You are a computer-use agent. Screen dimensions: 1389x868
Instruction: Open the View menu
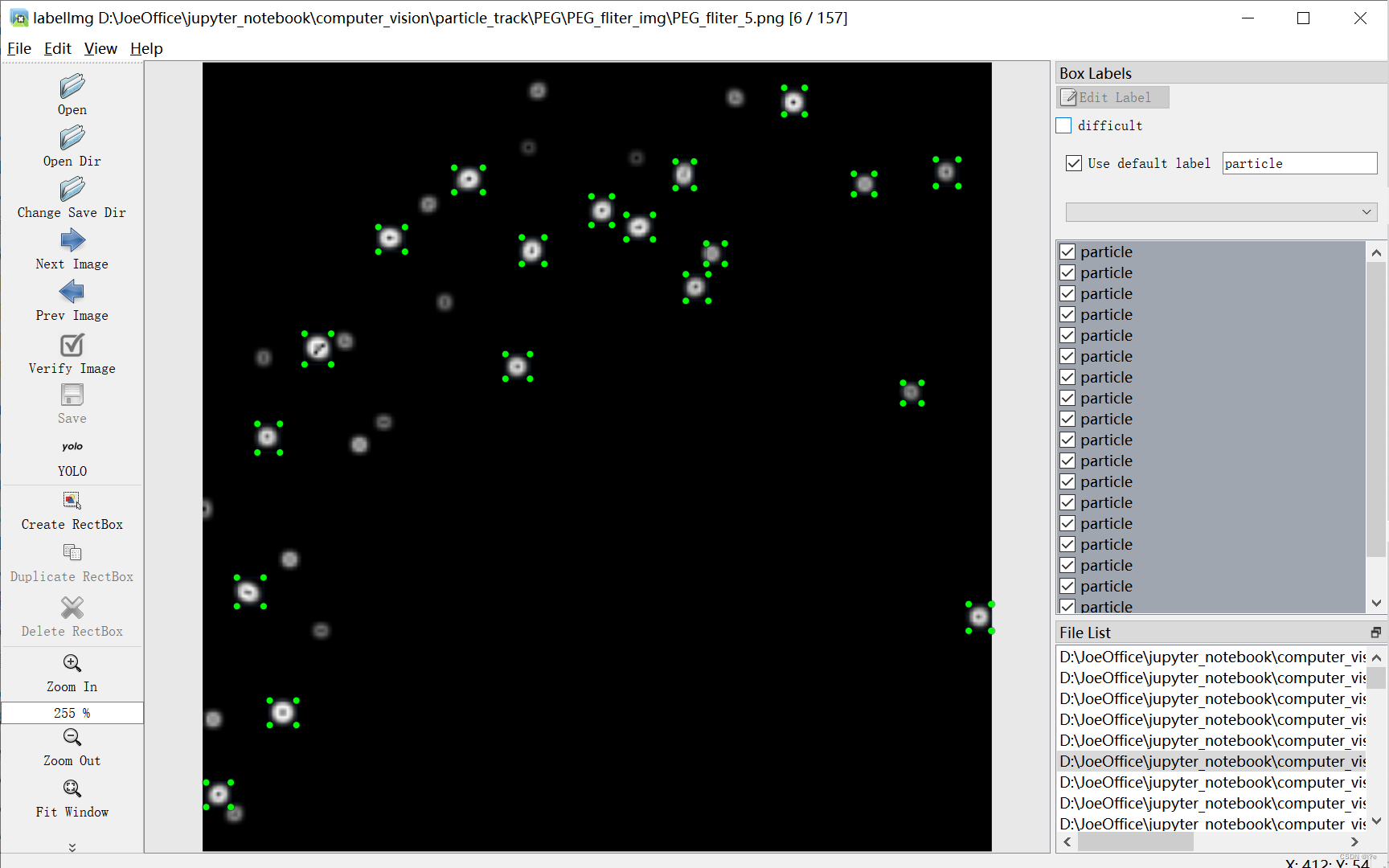click(100, 48)
